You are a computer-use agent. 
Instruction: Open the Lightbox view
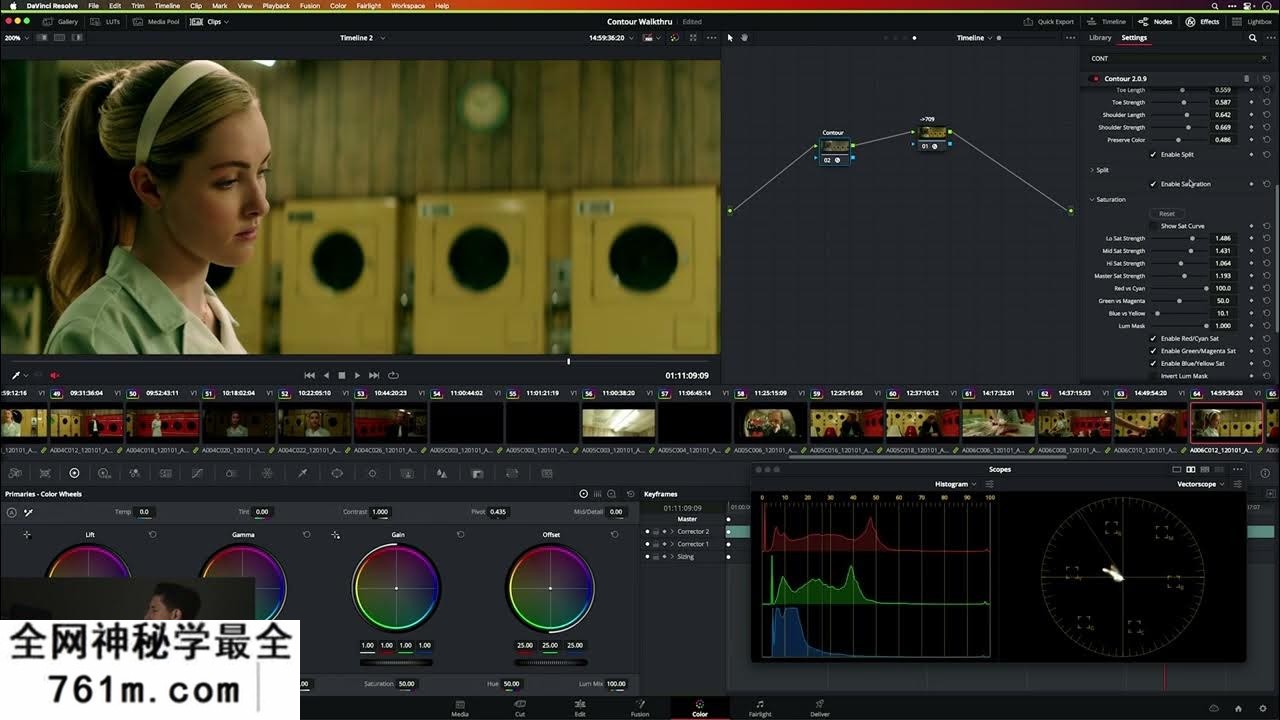click(1253, 21)
